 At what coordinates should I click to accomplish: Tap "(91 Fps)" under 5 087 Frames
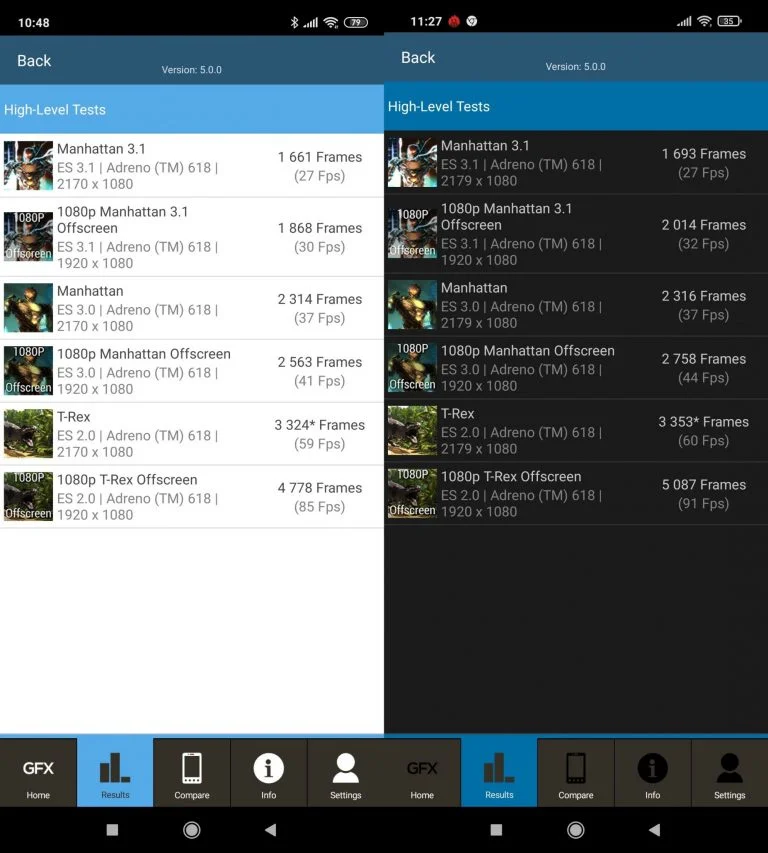tap(704, 503)
